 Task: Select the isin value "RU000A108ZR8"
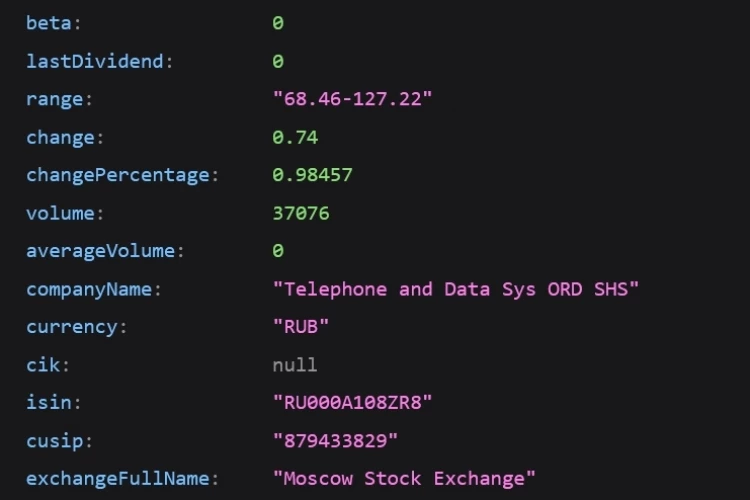[352, 402]
